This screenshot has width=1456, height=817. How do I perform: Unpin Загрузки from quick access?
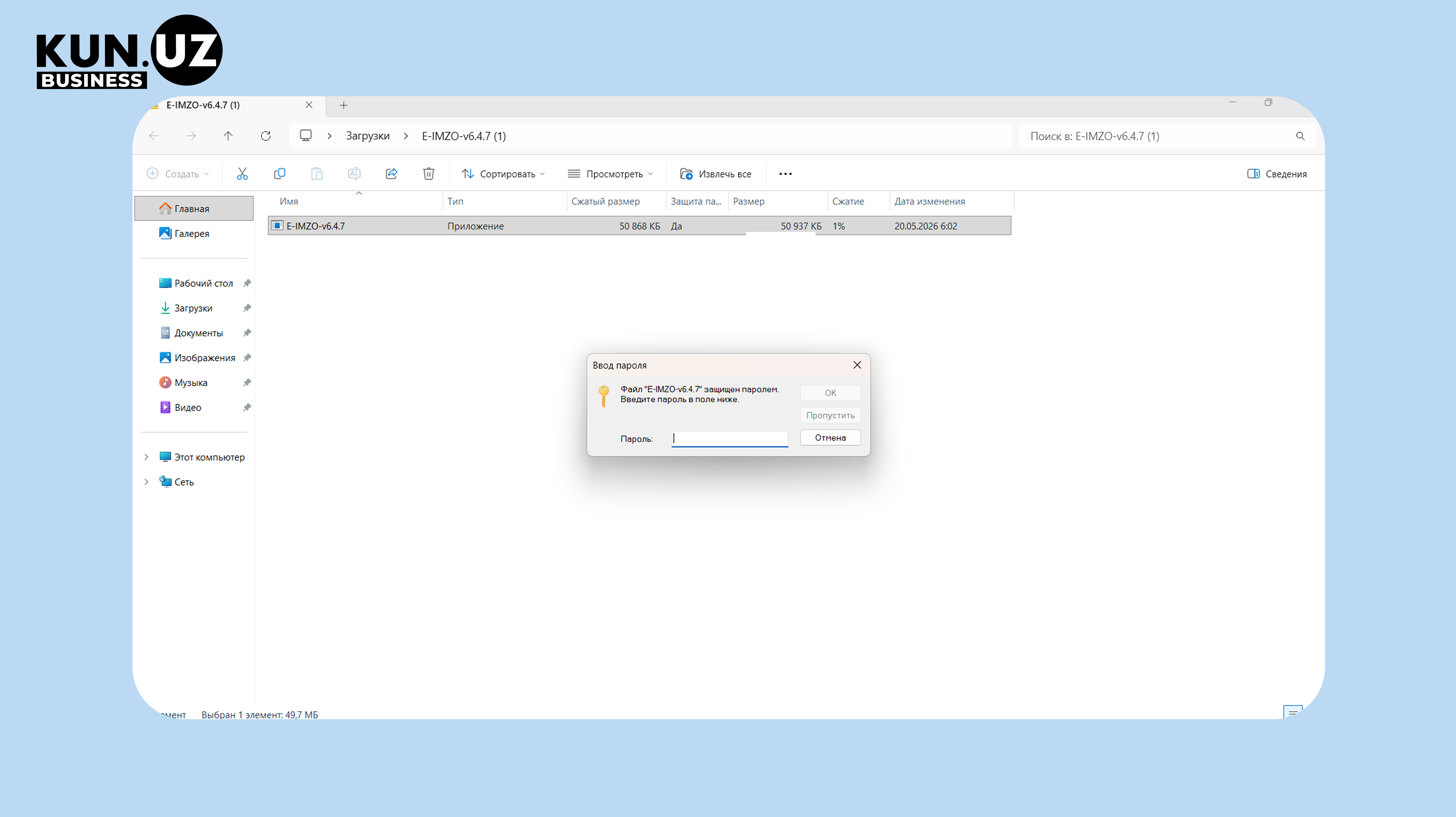coord(247,308)
